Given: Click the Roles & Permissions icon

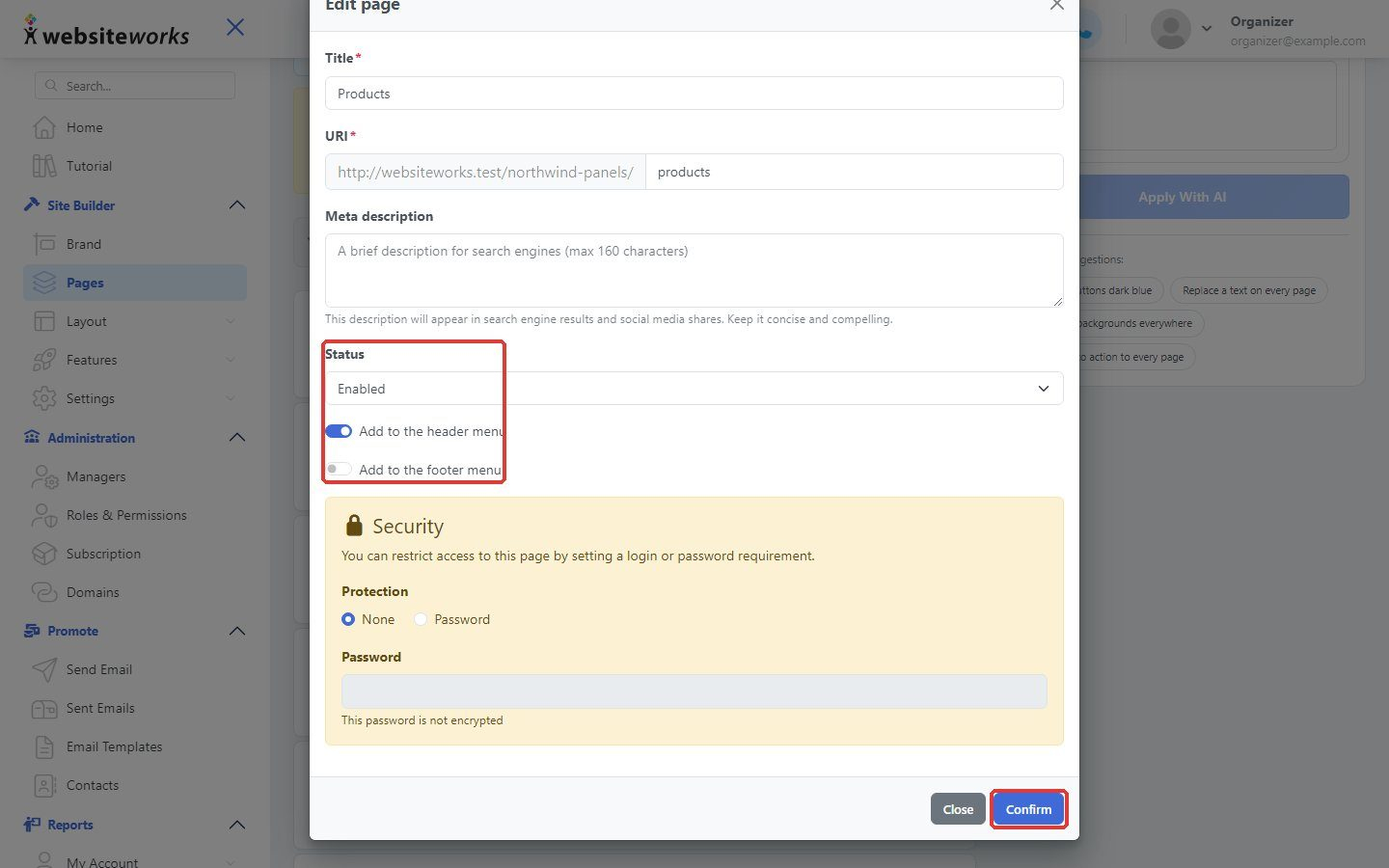Looking at the screenshot, I should point(43,515).
